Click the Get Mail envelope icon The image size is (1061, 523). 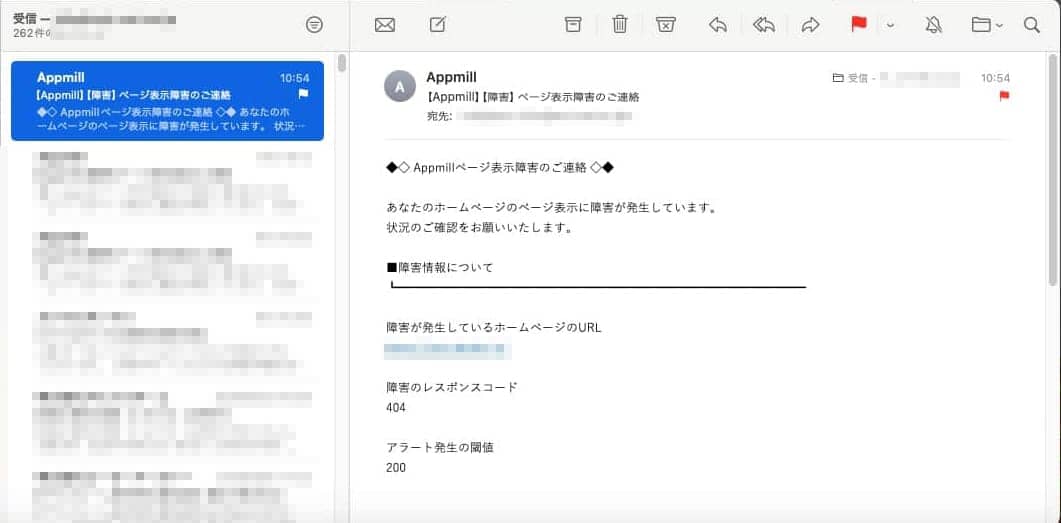coord(384,25)
